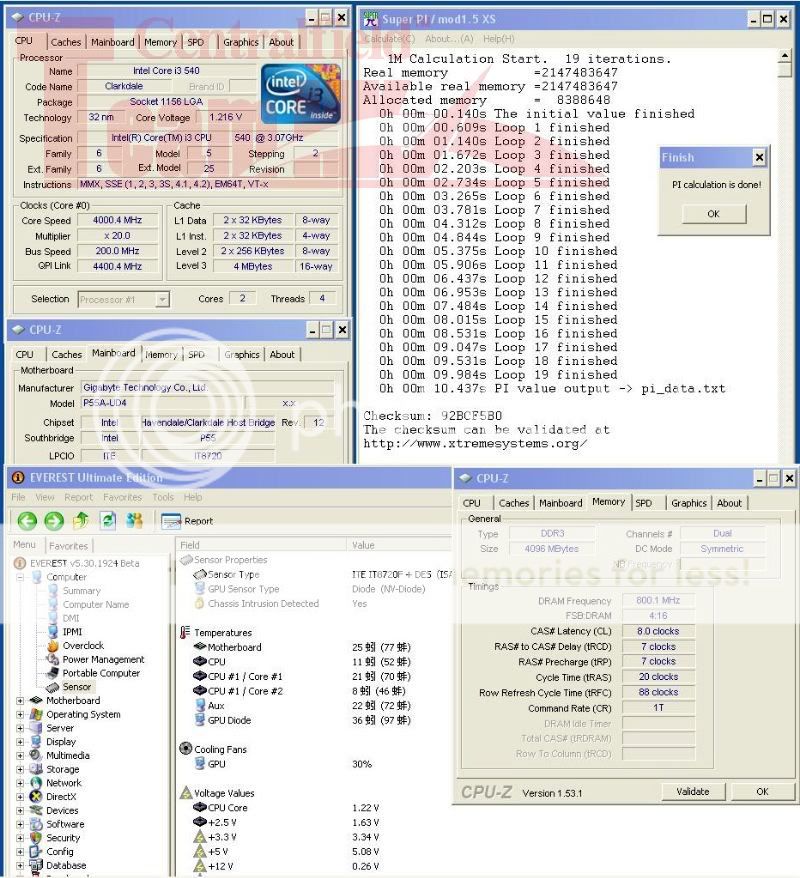Open Mainboard tab in top CPU-Z window
This screenshot has width=800, height=878.
(x=113, y=42)
